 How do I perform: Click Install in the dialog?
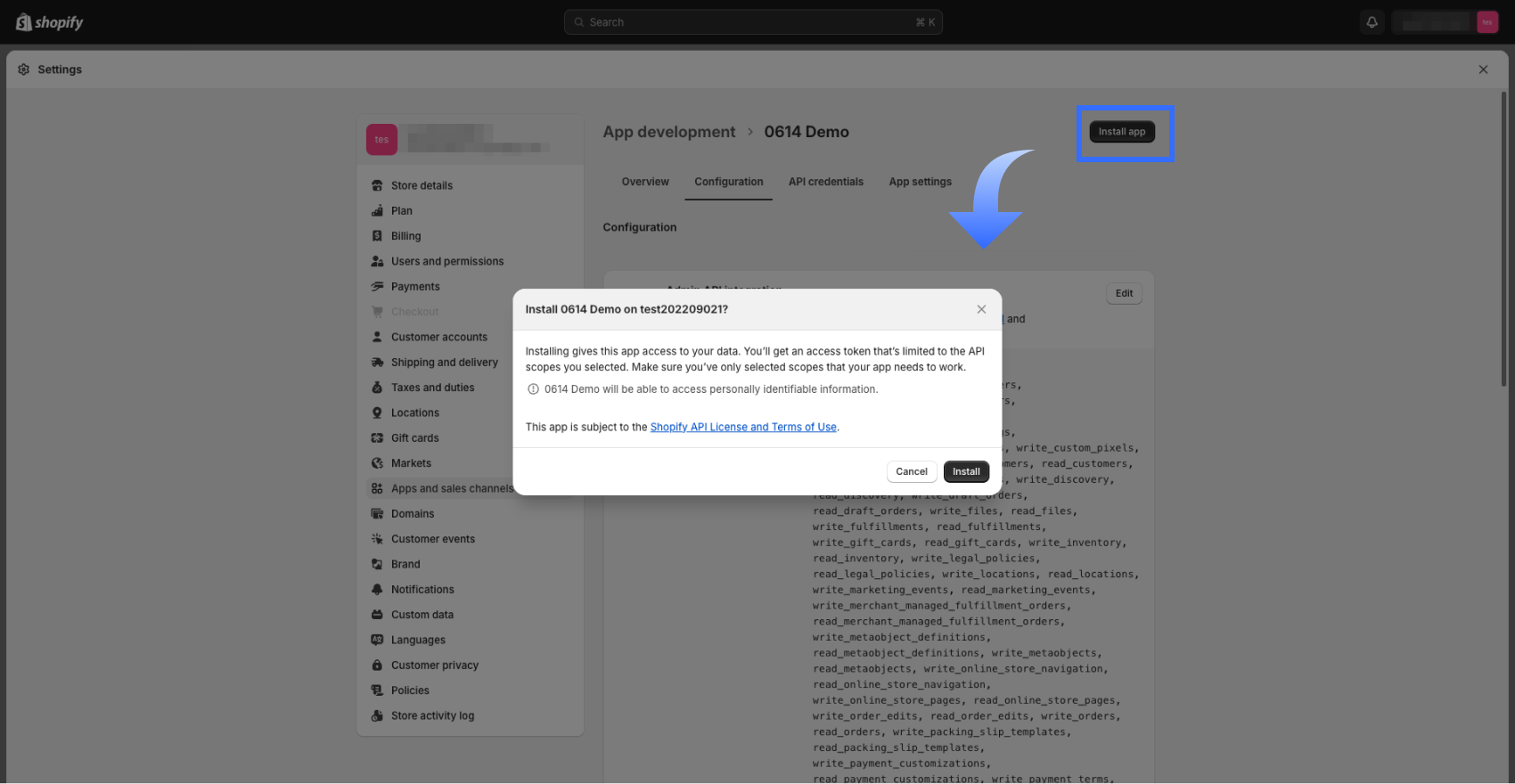pyautogui.click(x=966, y=471)
